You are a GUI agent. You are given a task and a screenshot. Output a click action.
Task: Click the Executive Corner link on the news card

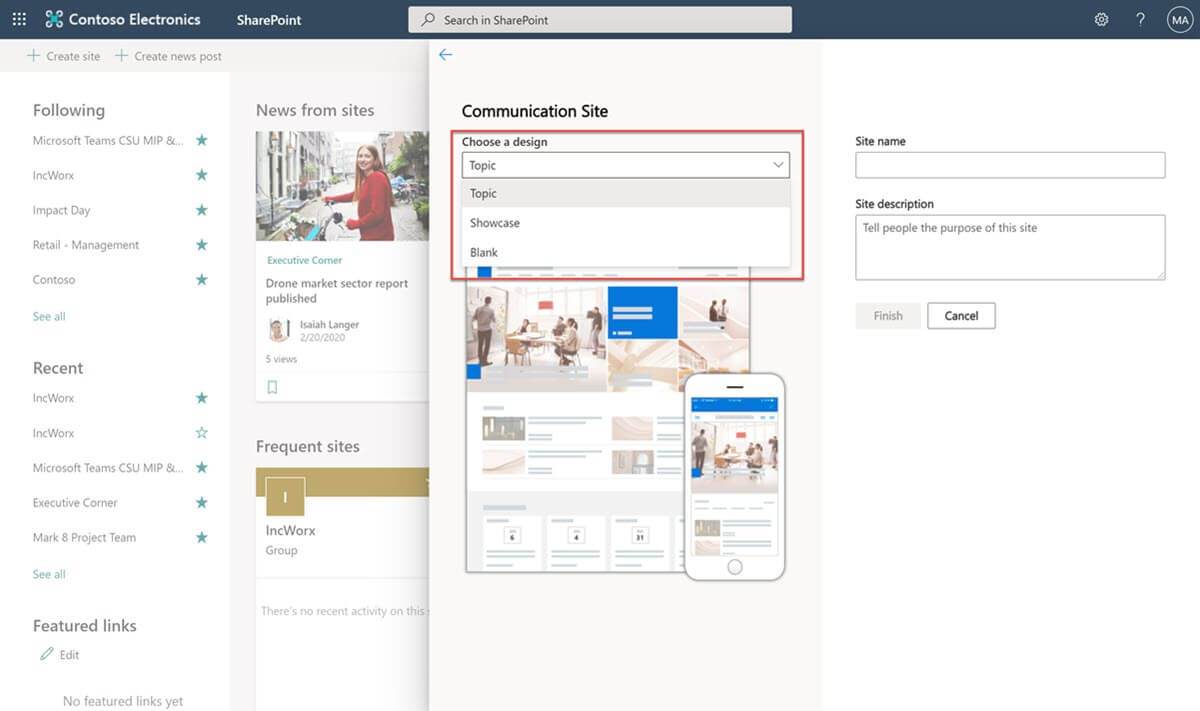(305, 260)
